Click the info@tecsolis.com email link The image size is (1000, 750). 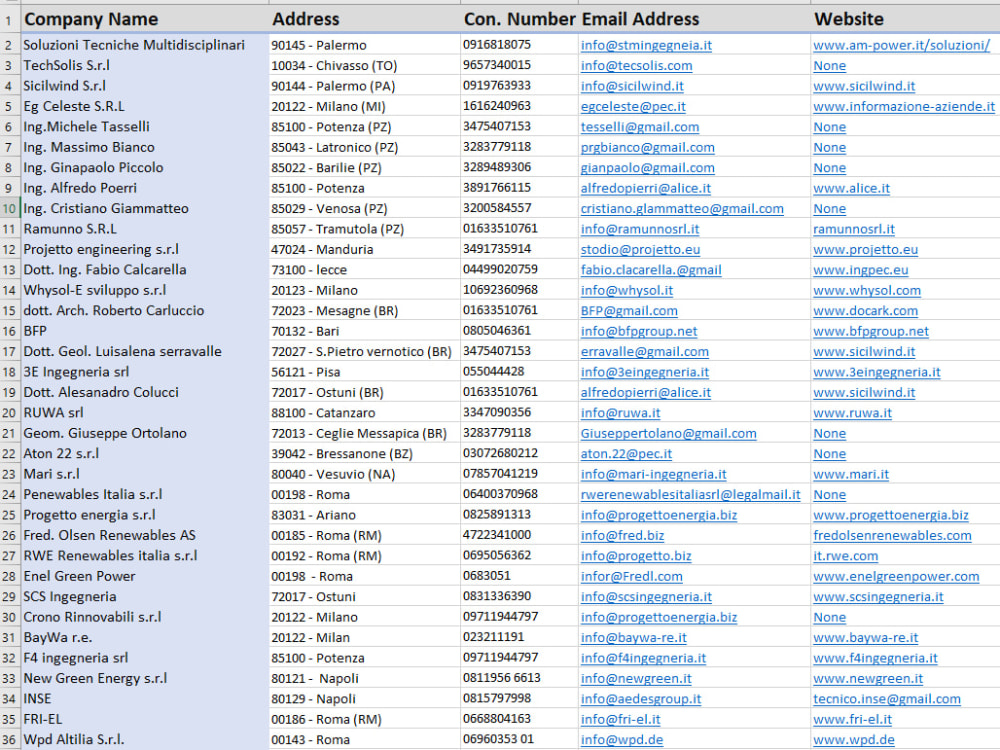[636, 66]
